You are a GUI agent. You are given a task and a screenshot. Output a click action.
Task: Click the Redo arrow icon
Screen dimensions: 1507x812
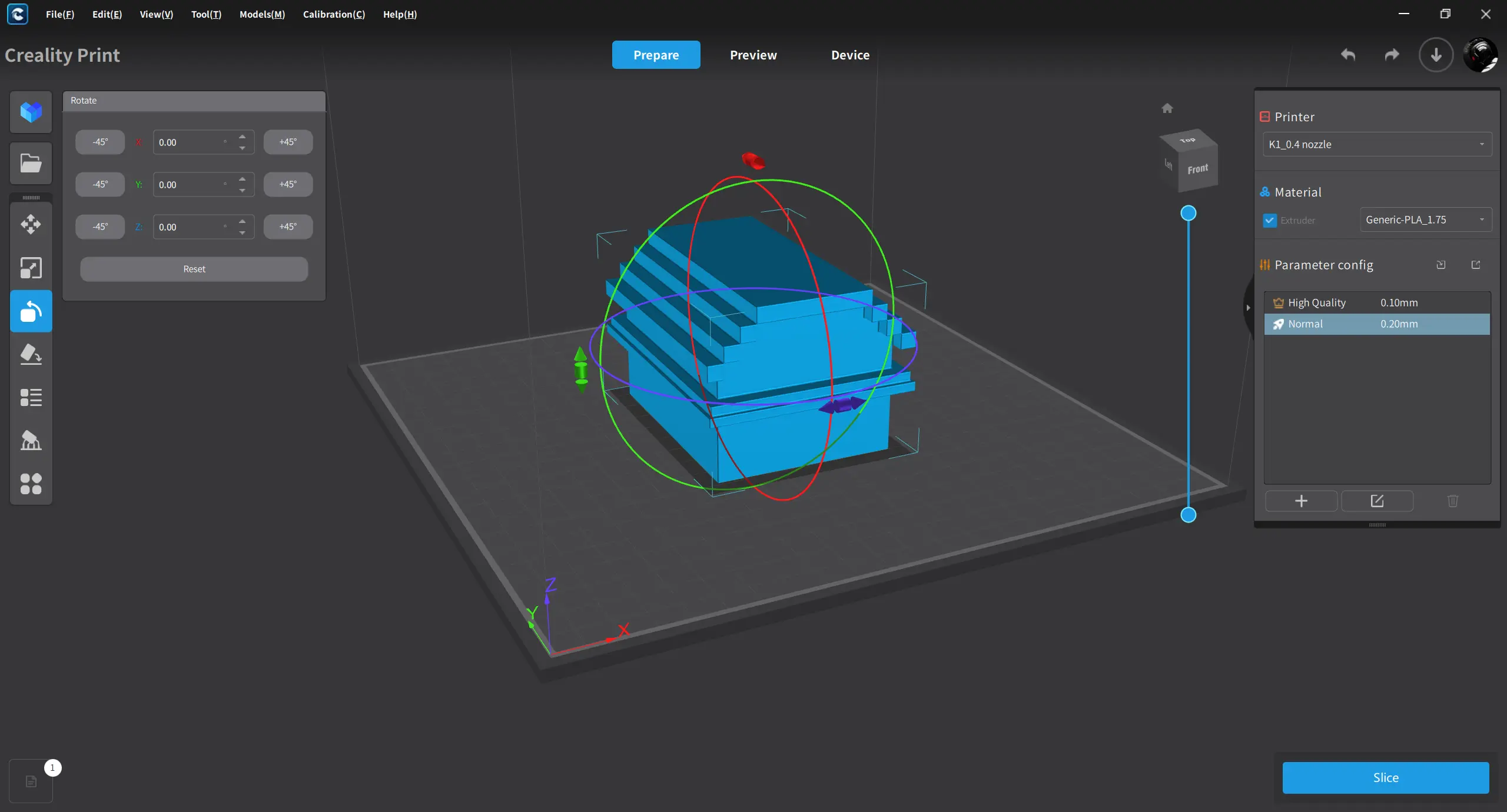1392,55
